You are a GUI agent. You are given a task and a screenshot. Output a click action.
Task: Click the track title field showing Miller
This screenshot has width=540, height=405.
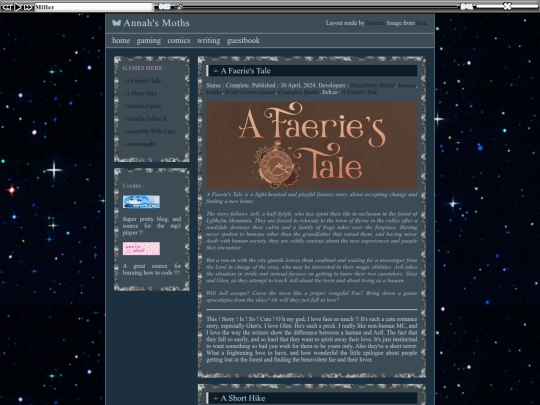94,7
